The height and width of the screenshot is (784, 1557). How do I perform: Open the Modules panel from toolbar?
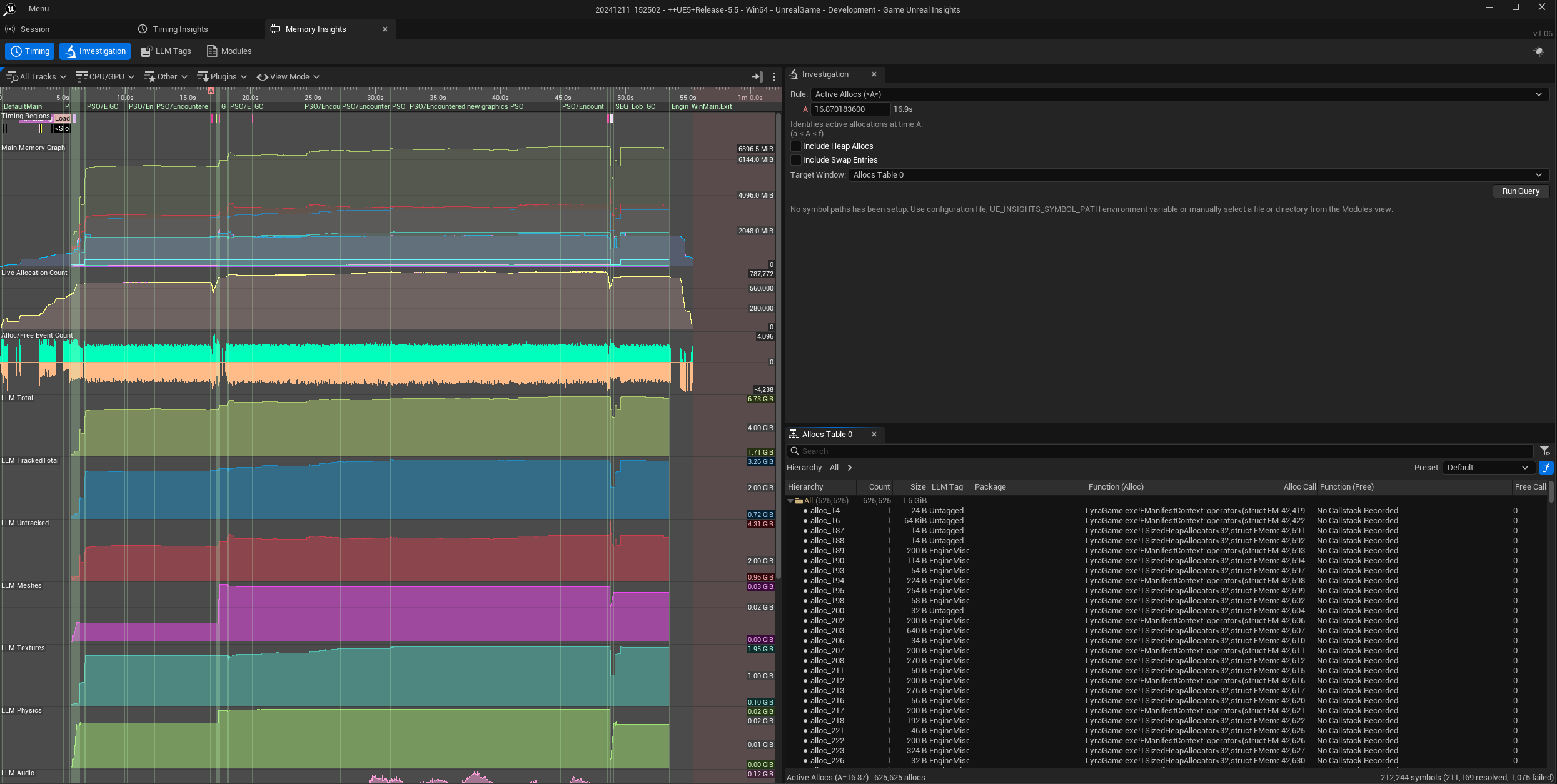229,51
